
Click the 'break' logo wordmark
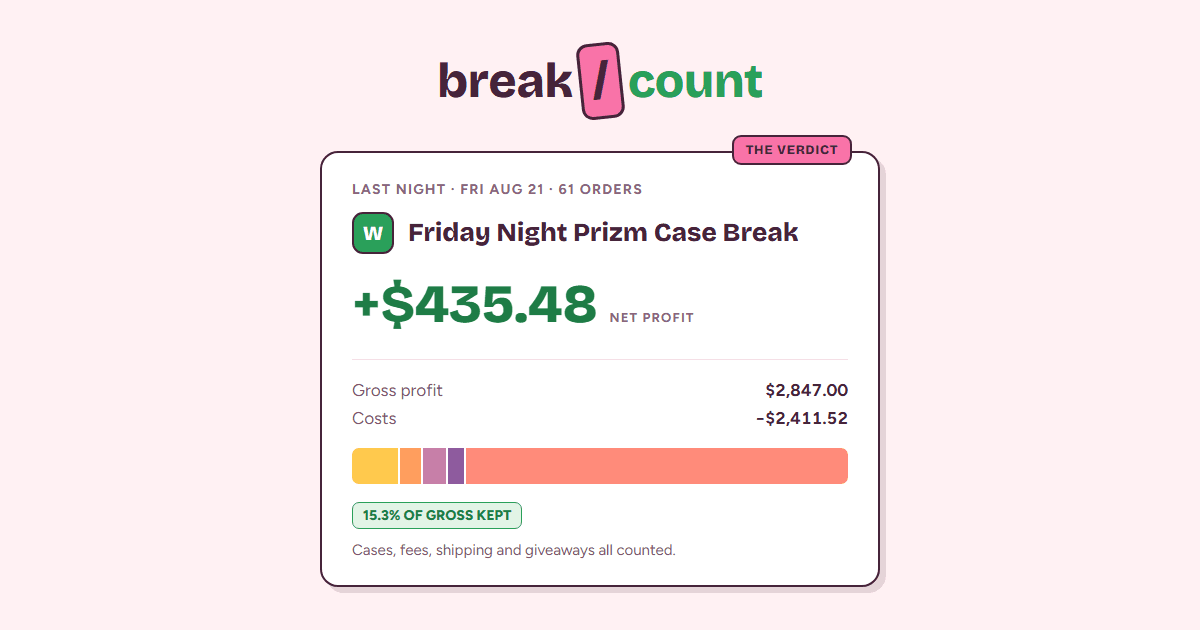[505, 81]
